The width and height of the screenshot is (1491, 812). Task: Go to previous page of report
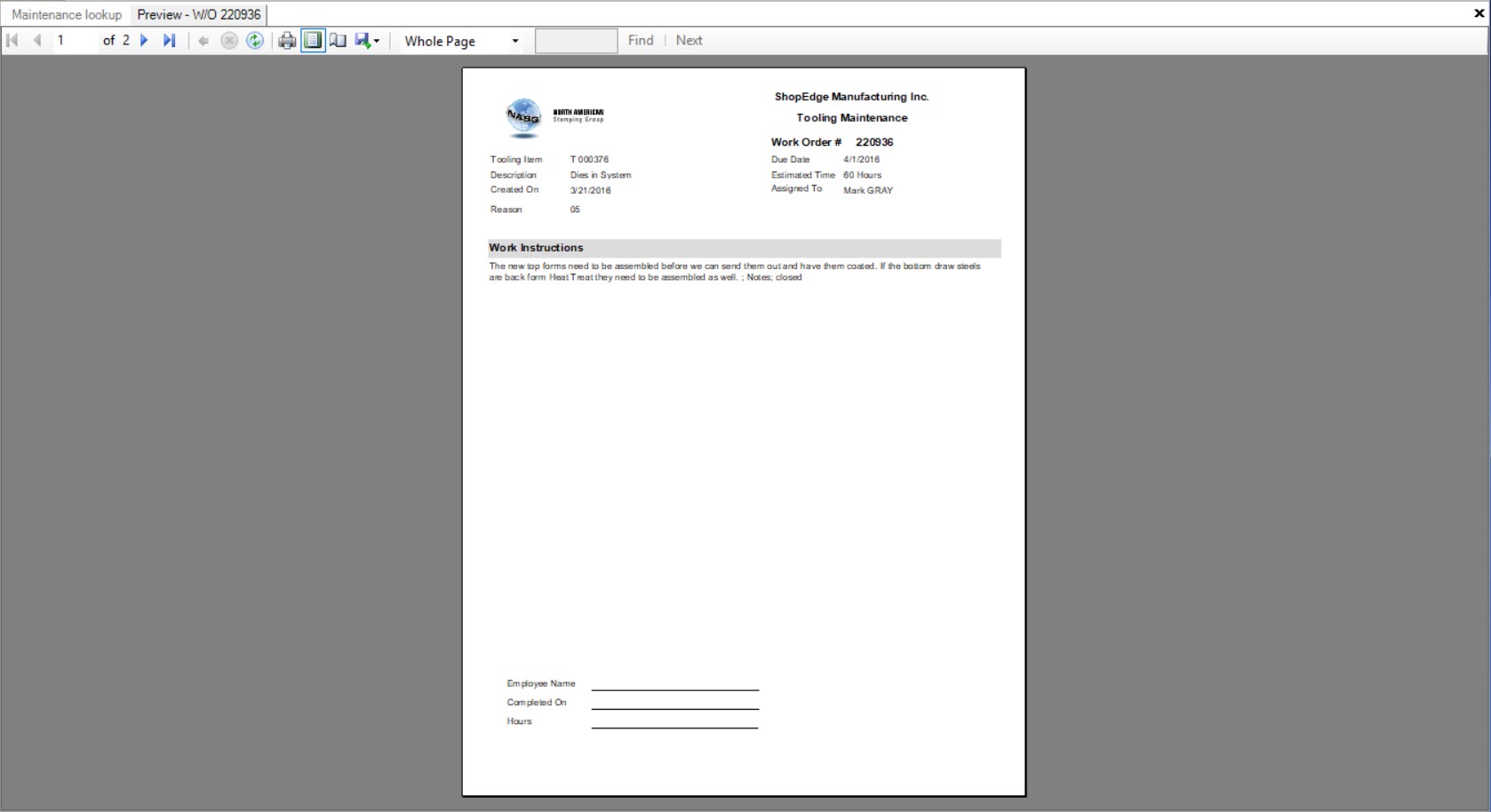(x=37, y=40)
